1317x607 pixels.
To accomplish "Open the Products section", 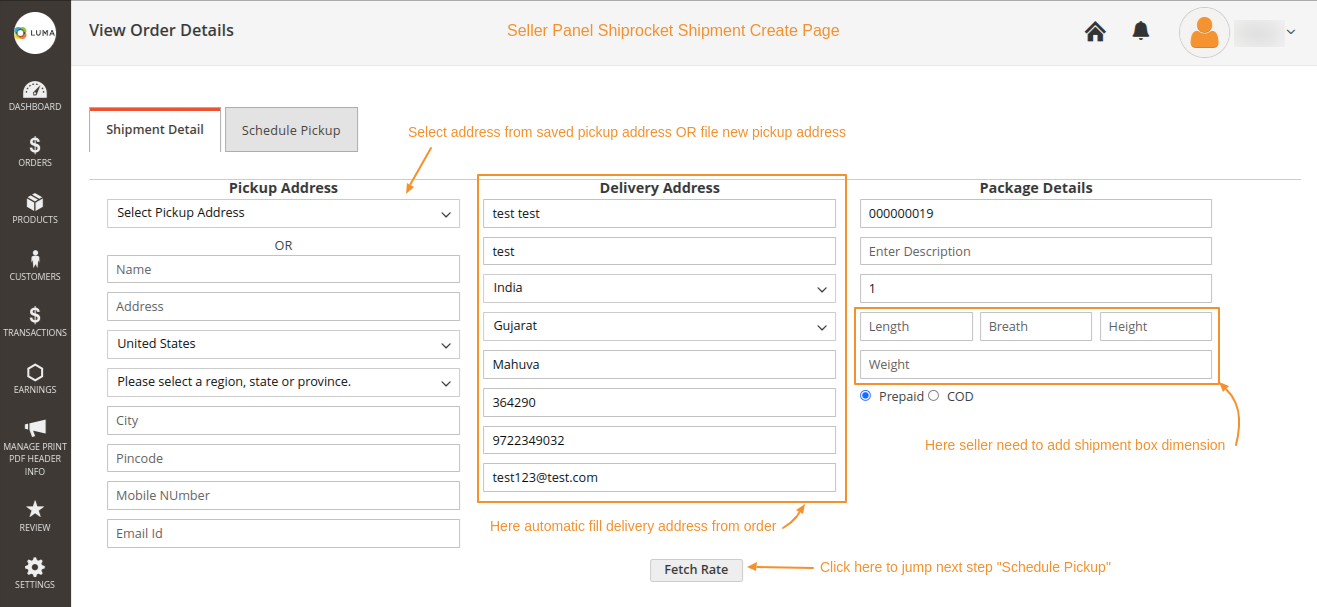I will (x=35, y=207).
